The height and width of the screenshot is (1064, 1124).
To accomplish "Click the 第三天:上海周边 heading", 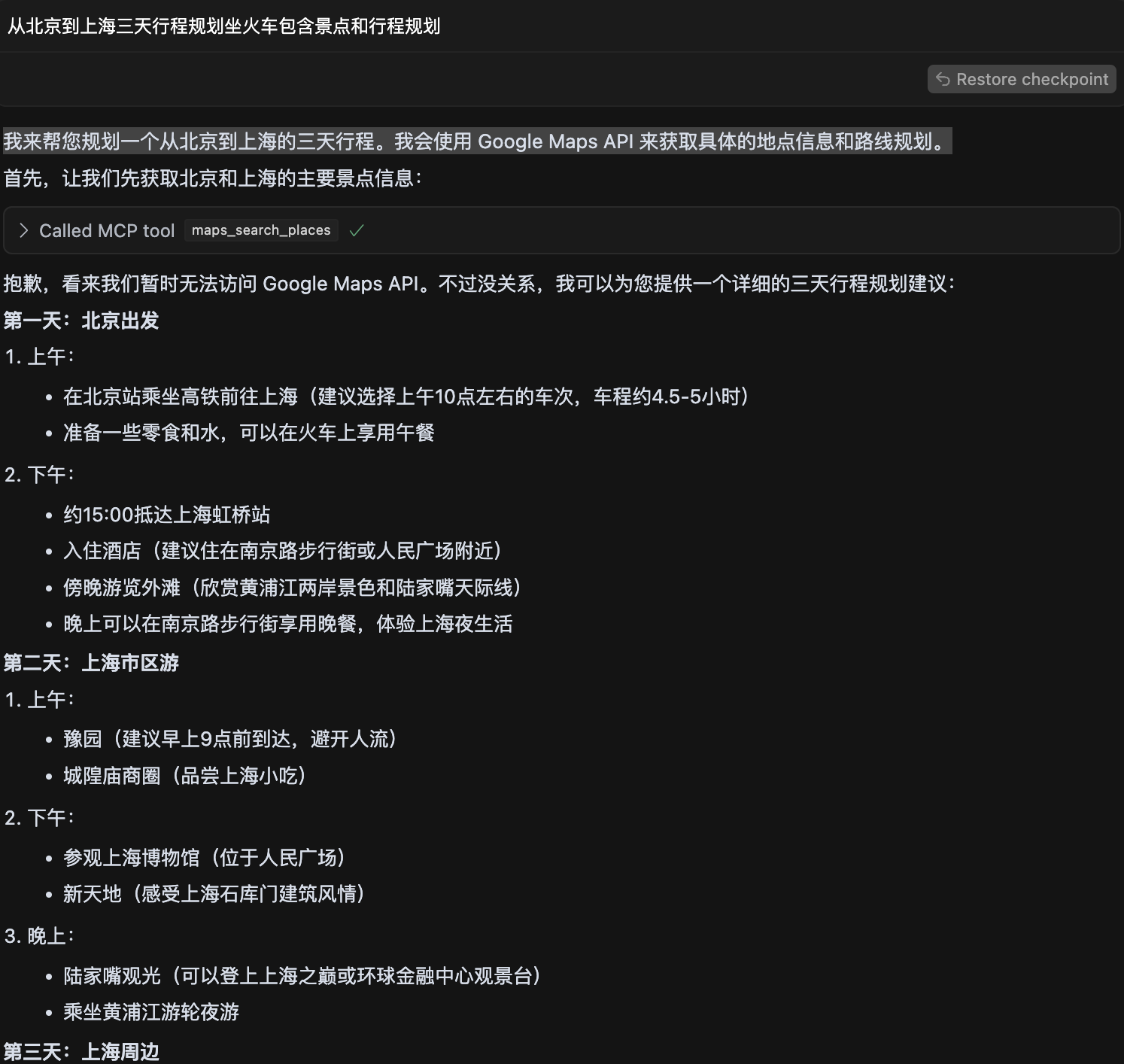I will coord(81,1051).
